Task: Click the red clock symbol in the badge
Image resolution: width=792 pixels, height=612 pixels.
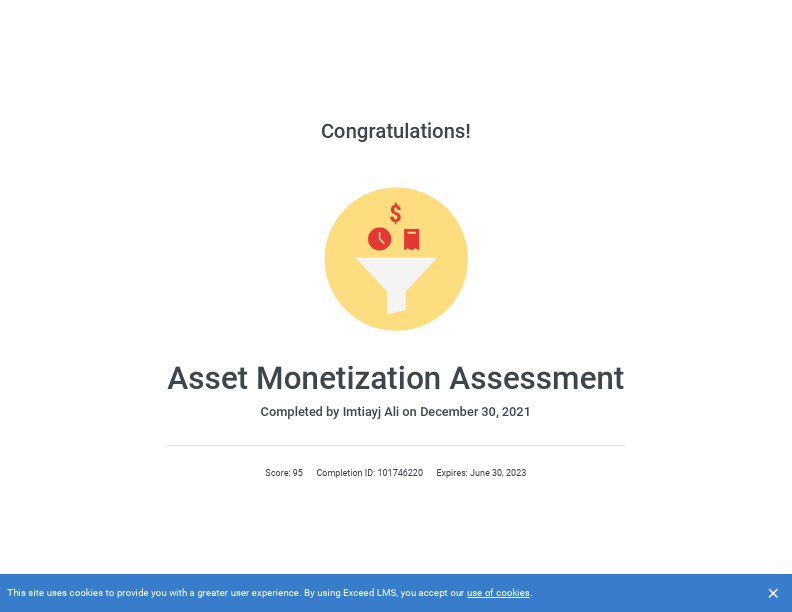Action: pos(379,239)
